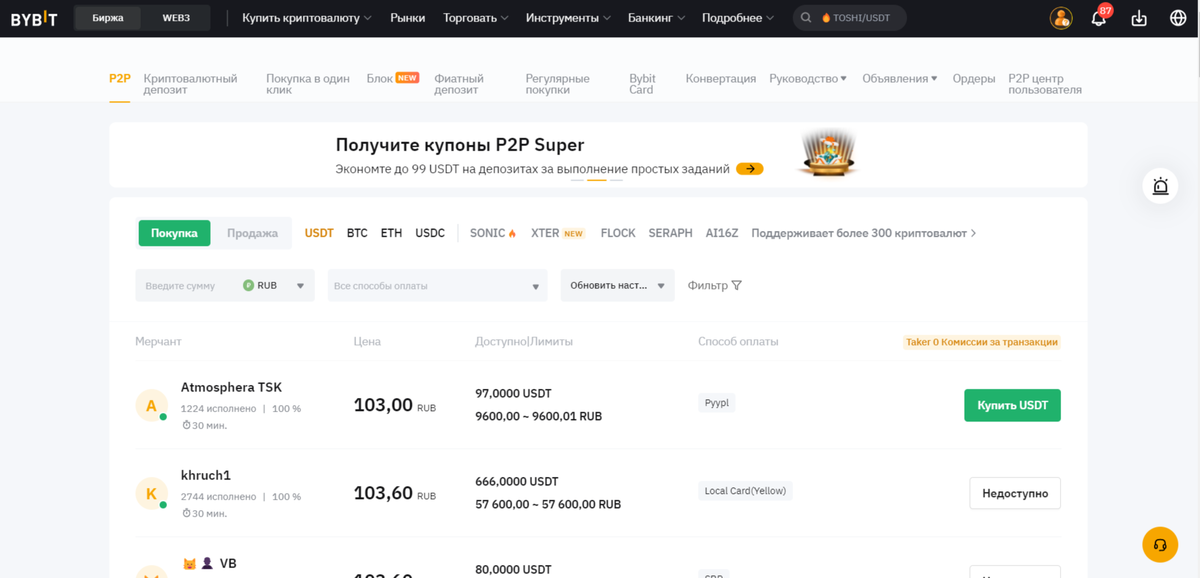Click the Bybit logo
1200x578 pixels.
coord(34,18)
